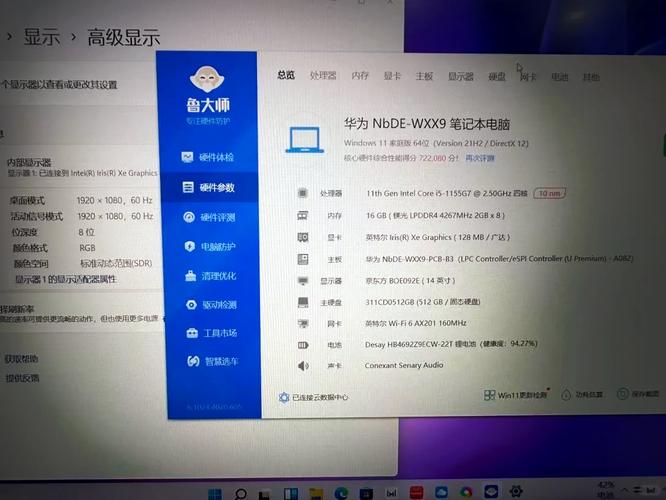Select the Desay battery info text
The height and width of the screenshot is (500, 666).
click(x=451, y=344)
